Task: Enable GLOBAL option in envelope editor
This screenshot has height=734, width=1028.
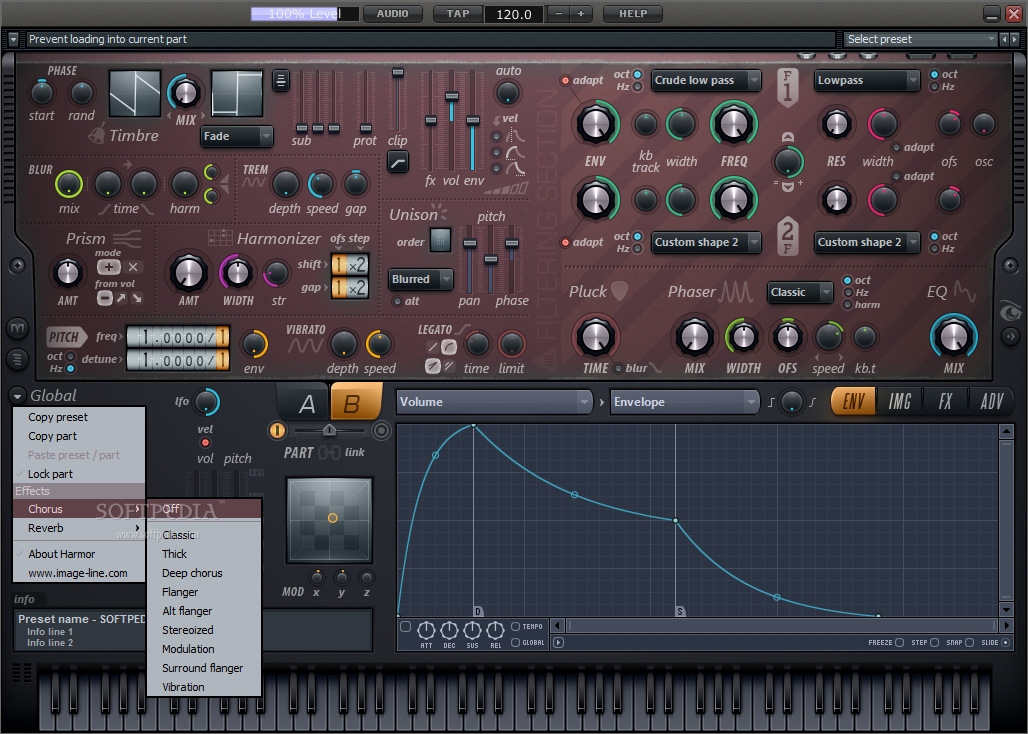Action: click(515, 642)
